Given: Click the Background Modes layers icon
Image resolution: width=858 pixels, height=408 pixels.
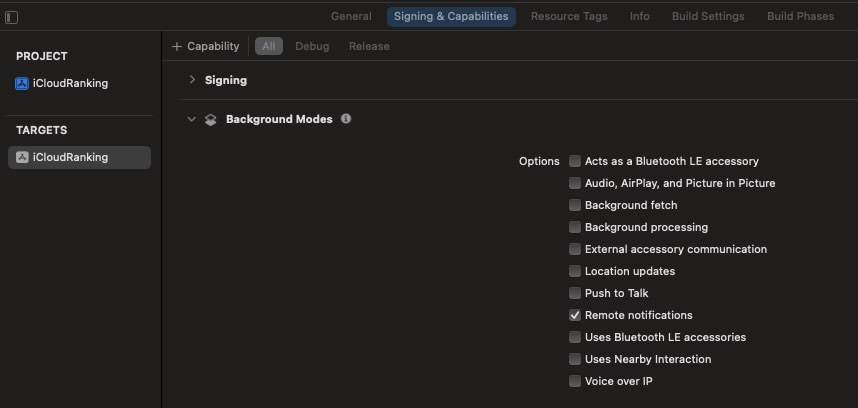Looking at the screenshot, I should [x=211, y=120].
